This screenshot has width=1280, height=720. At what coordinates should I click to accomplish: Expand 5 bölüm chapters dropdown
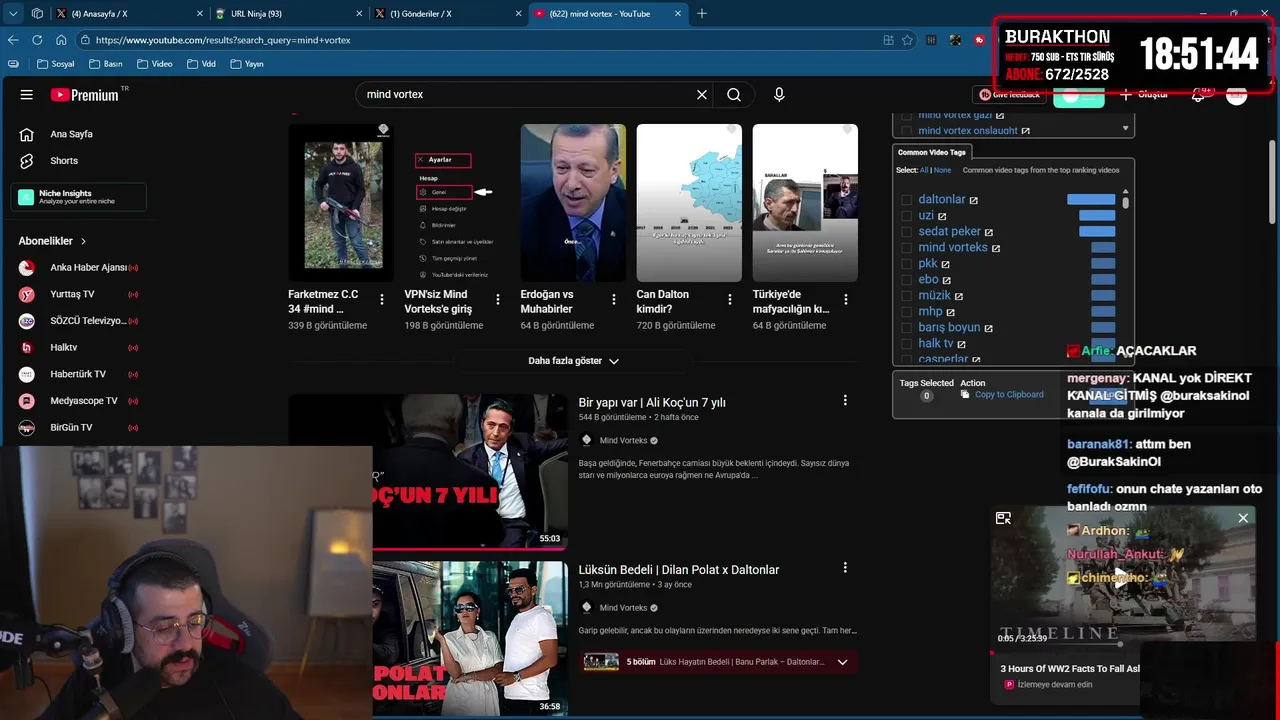coord(842,662)
